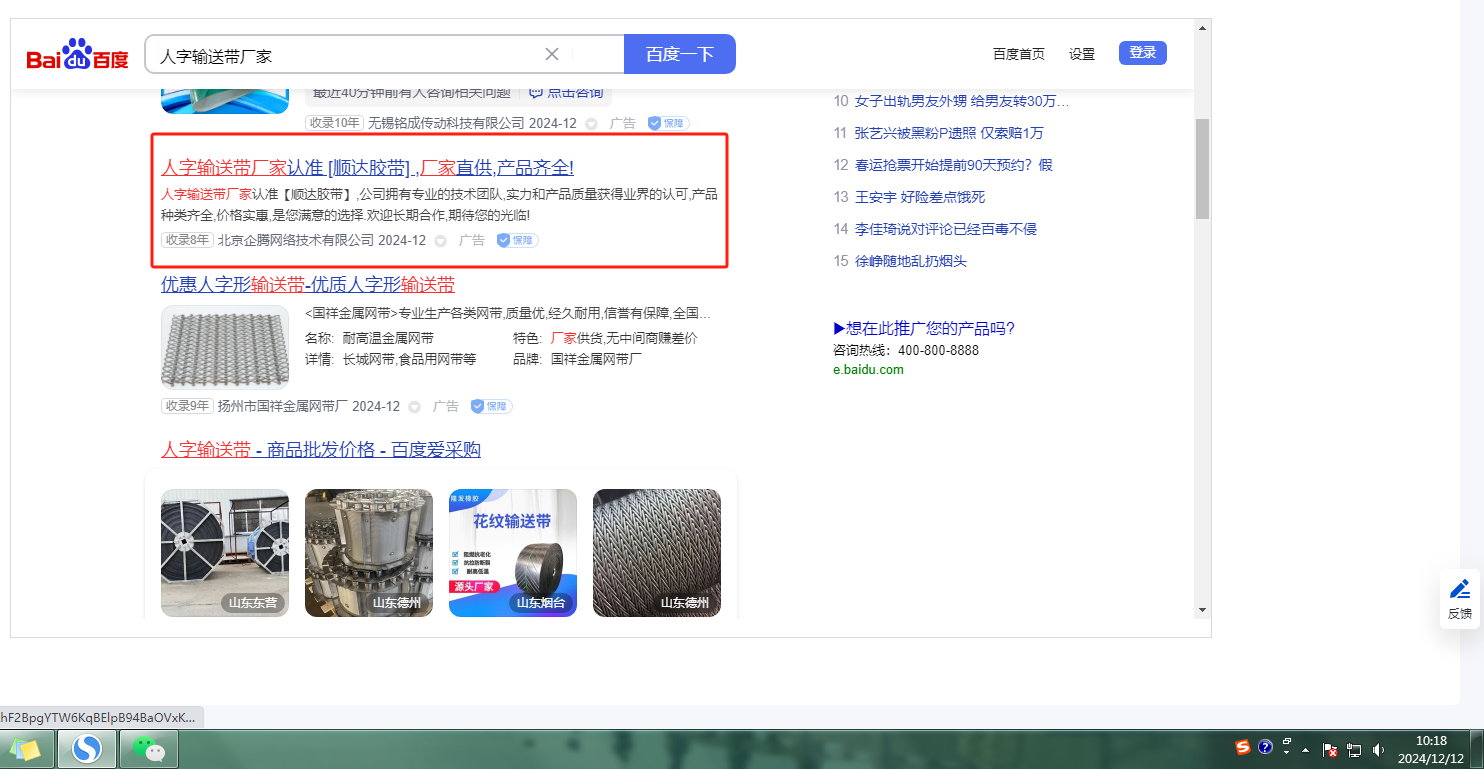Open the 山东烟台 花纹输送带 product thumbnail
The height and width of the screenshot is (769, 1484).
coord(513,553)
